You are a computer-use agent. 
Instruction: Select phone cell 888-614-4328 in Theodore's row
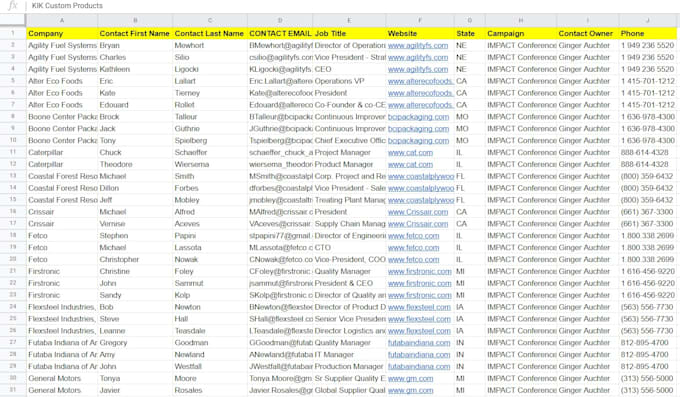pos(647,164)
